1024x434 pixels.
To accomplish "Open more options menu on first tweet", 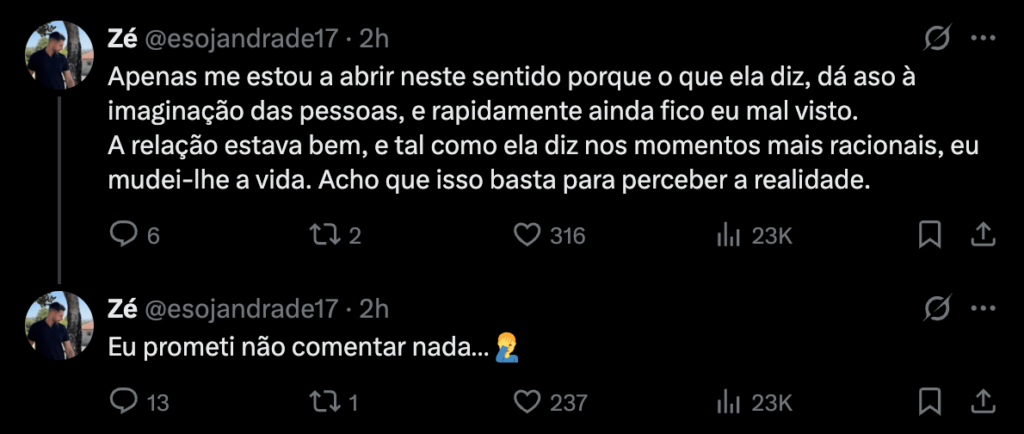I will (x=984, y=39).
